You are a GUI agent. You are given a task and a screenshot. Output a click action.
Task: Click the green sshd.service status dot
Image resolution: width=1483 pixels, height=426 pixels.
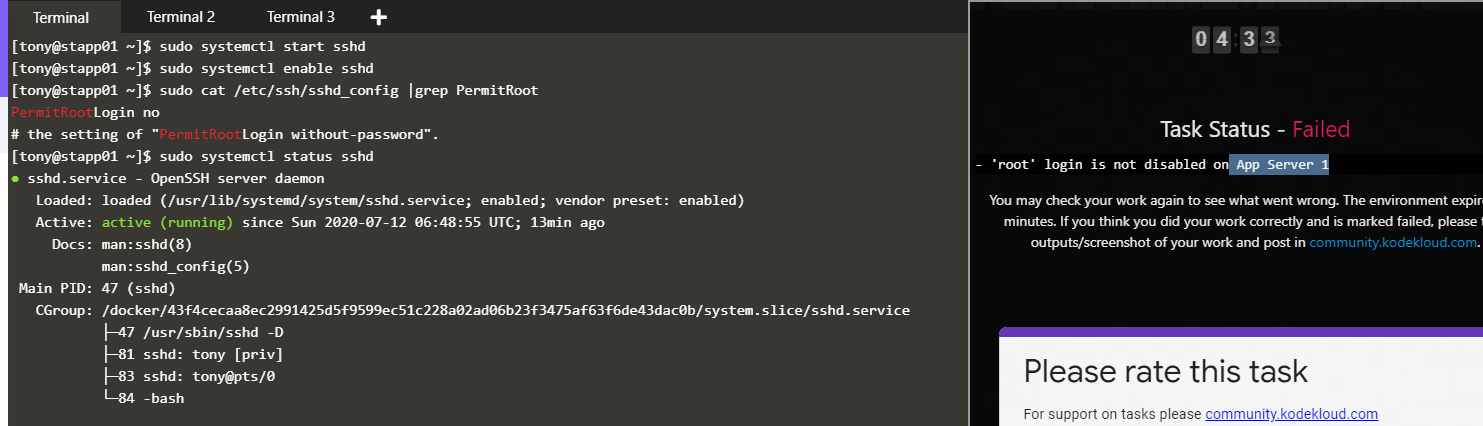(x=15, y=179)
